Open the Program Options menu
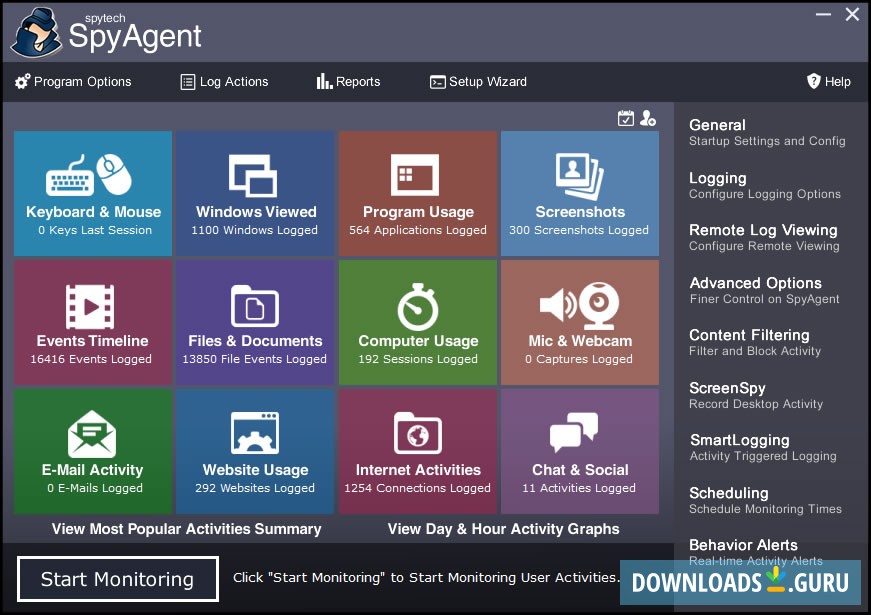 click(73, 82)
